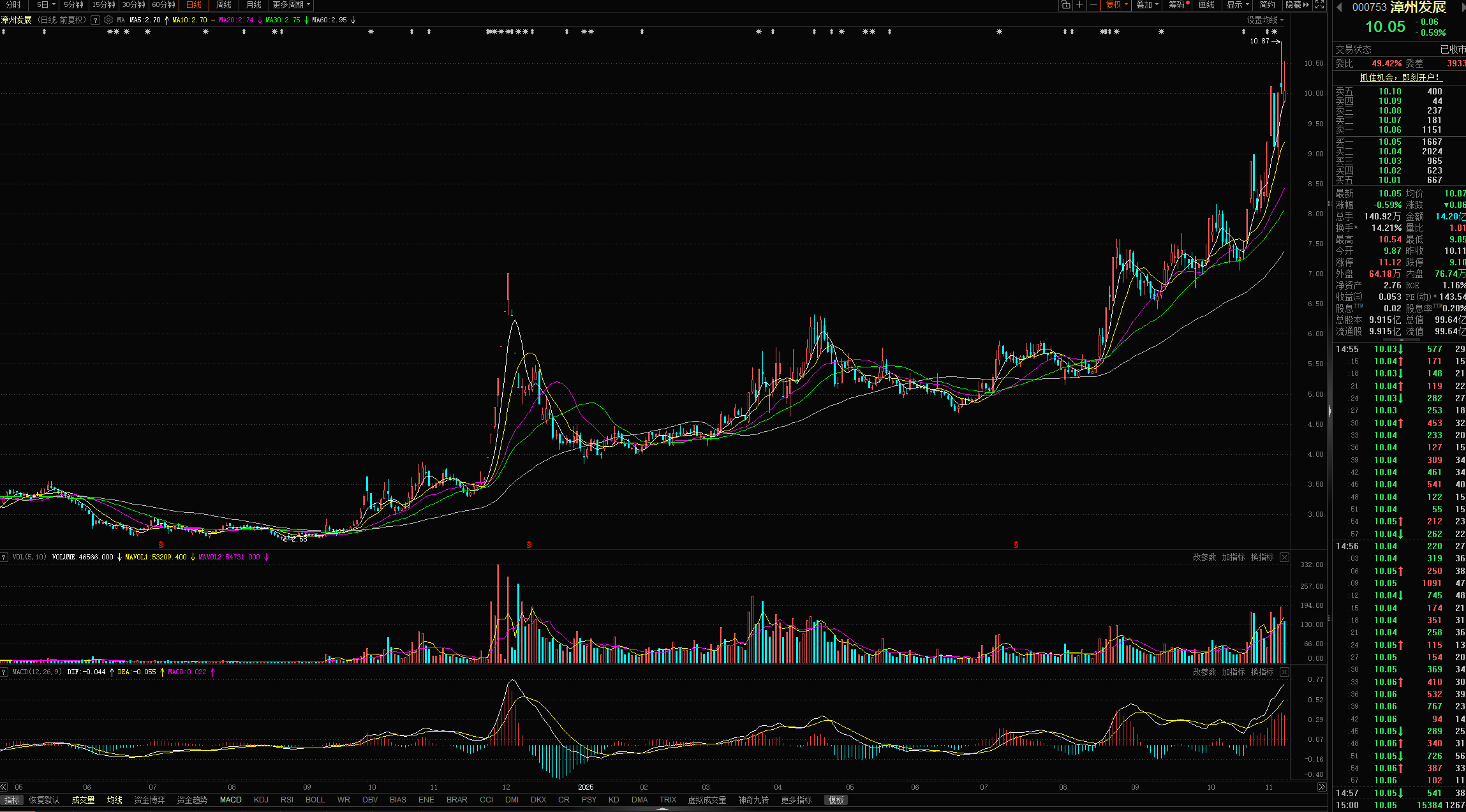Expand the 更多周期 dropdown
The height and width of the screenshot is (812, 1466).
[x=291, y=5]
